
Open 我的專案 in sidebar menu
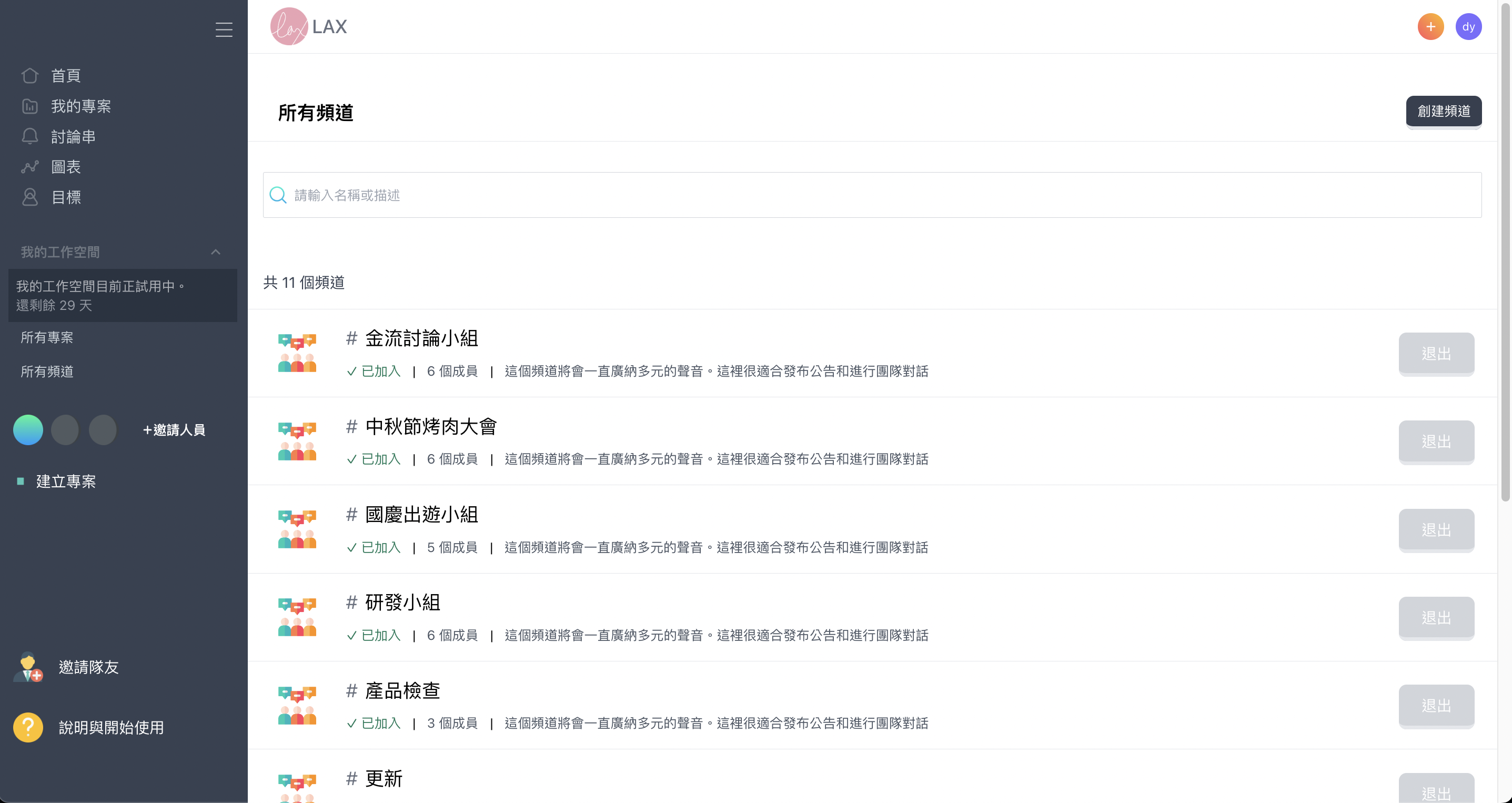(x=80, y=106)
